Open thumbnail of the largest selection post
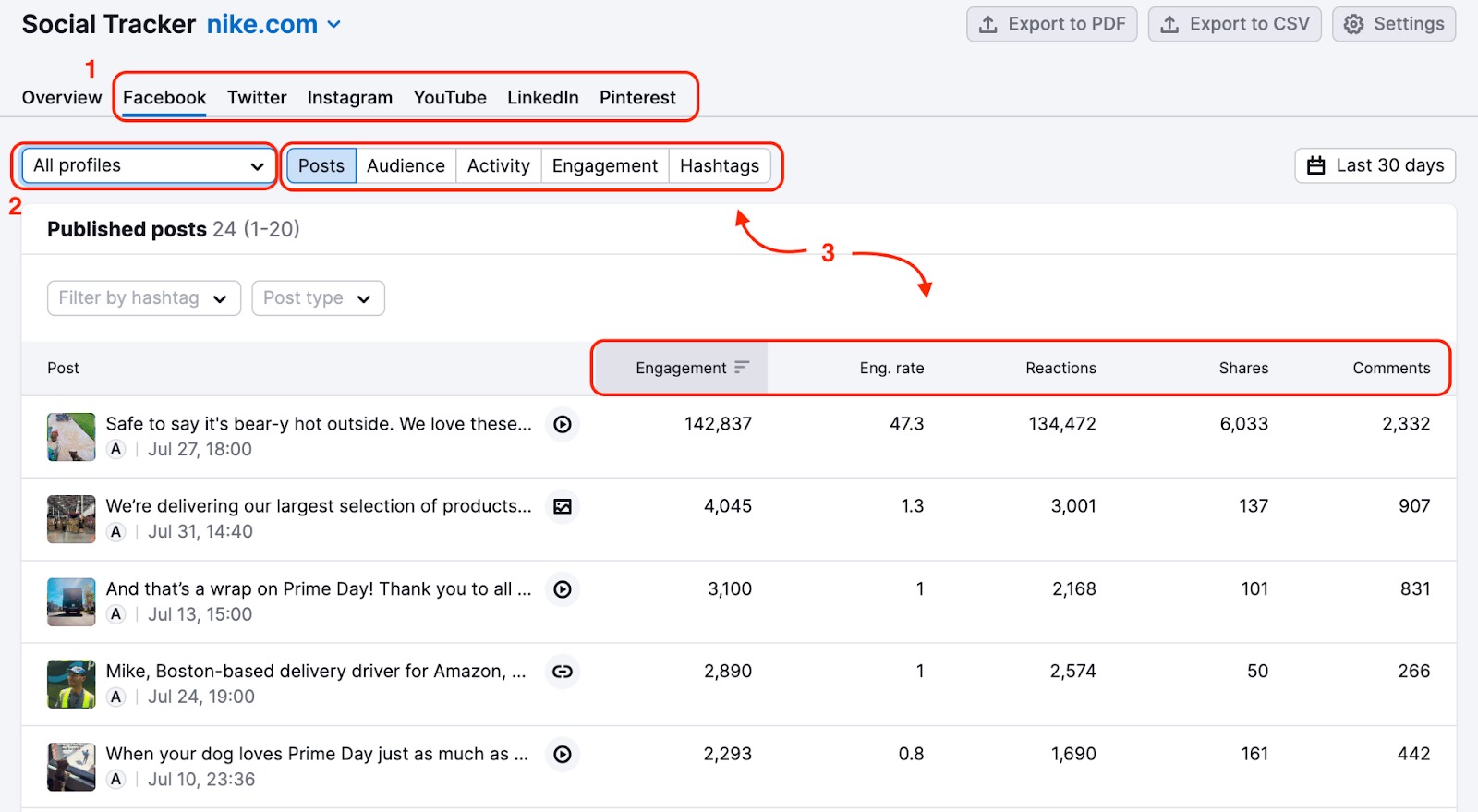Screen dimensions: 1478x812 (x=71, y=519)
